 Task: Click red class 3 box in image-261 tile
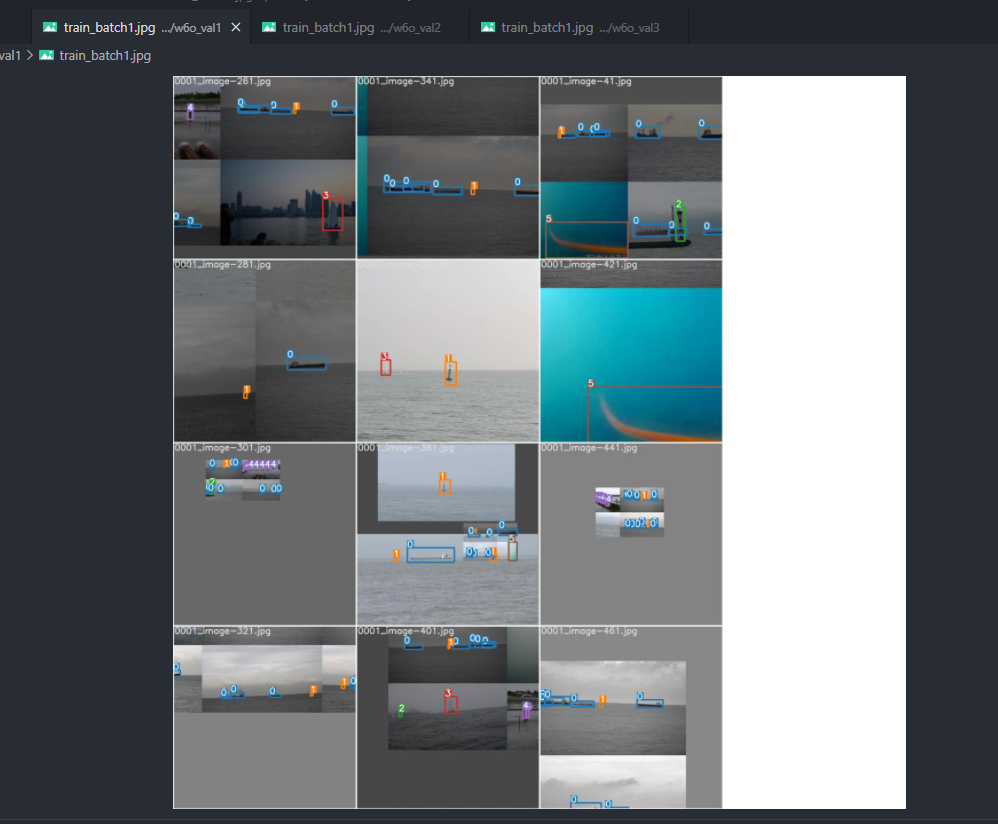[332, 213]
